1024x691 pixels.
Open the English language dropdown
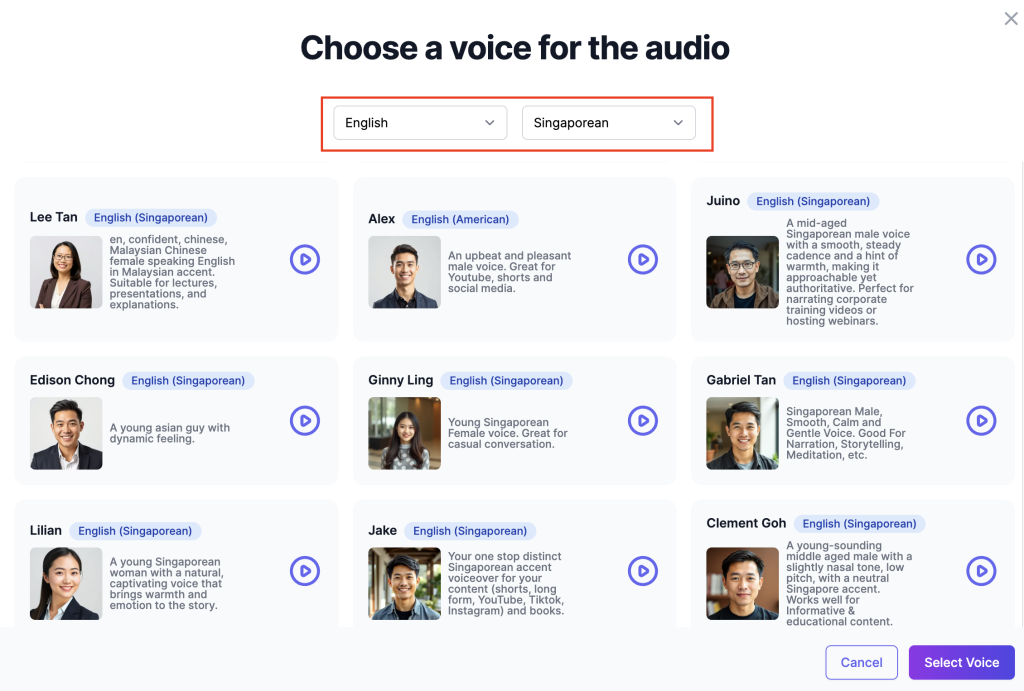(420, 123)
